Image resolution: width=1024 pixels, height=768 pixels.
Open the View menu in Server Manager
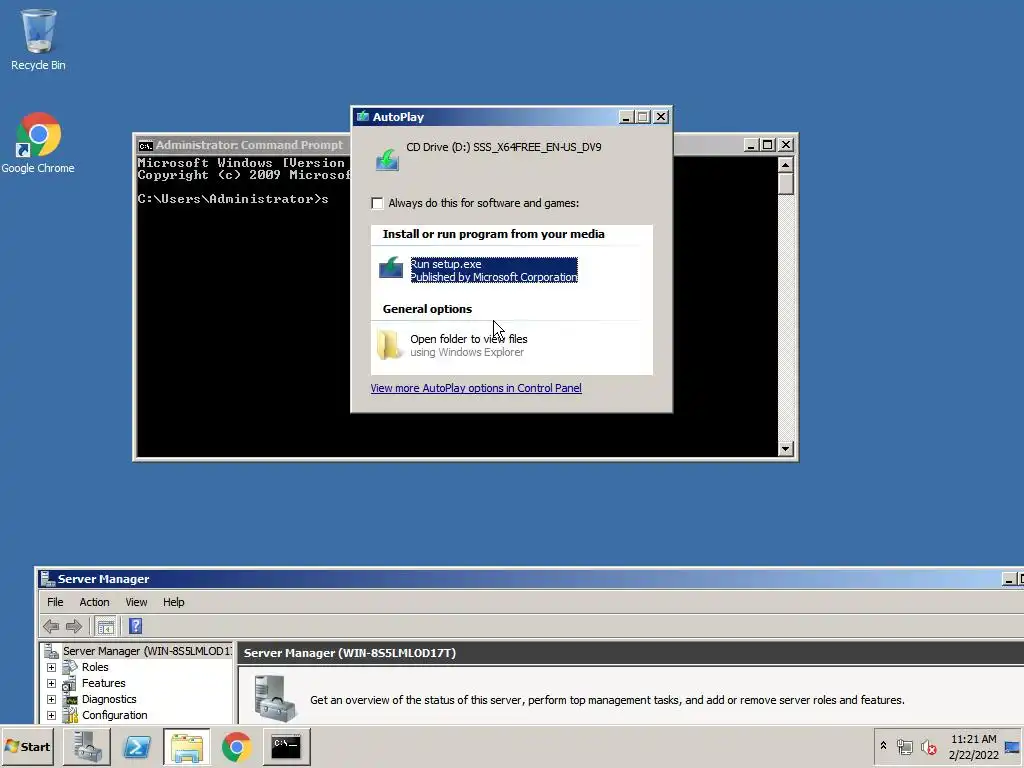point(136,602)
